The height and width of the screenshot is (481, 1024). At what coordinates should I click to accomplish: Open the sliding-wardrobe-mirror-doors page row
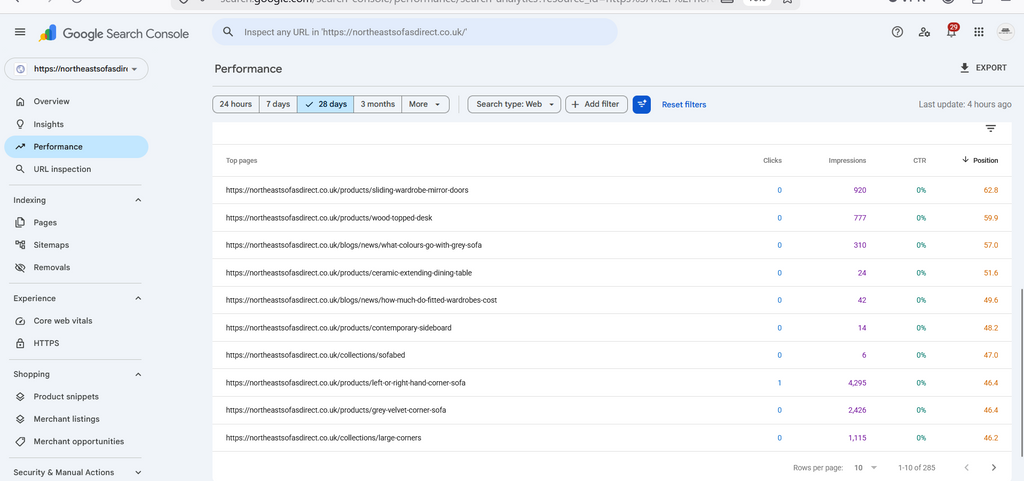pyautogui.click(x=611, y=190)
